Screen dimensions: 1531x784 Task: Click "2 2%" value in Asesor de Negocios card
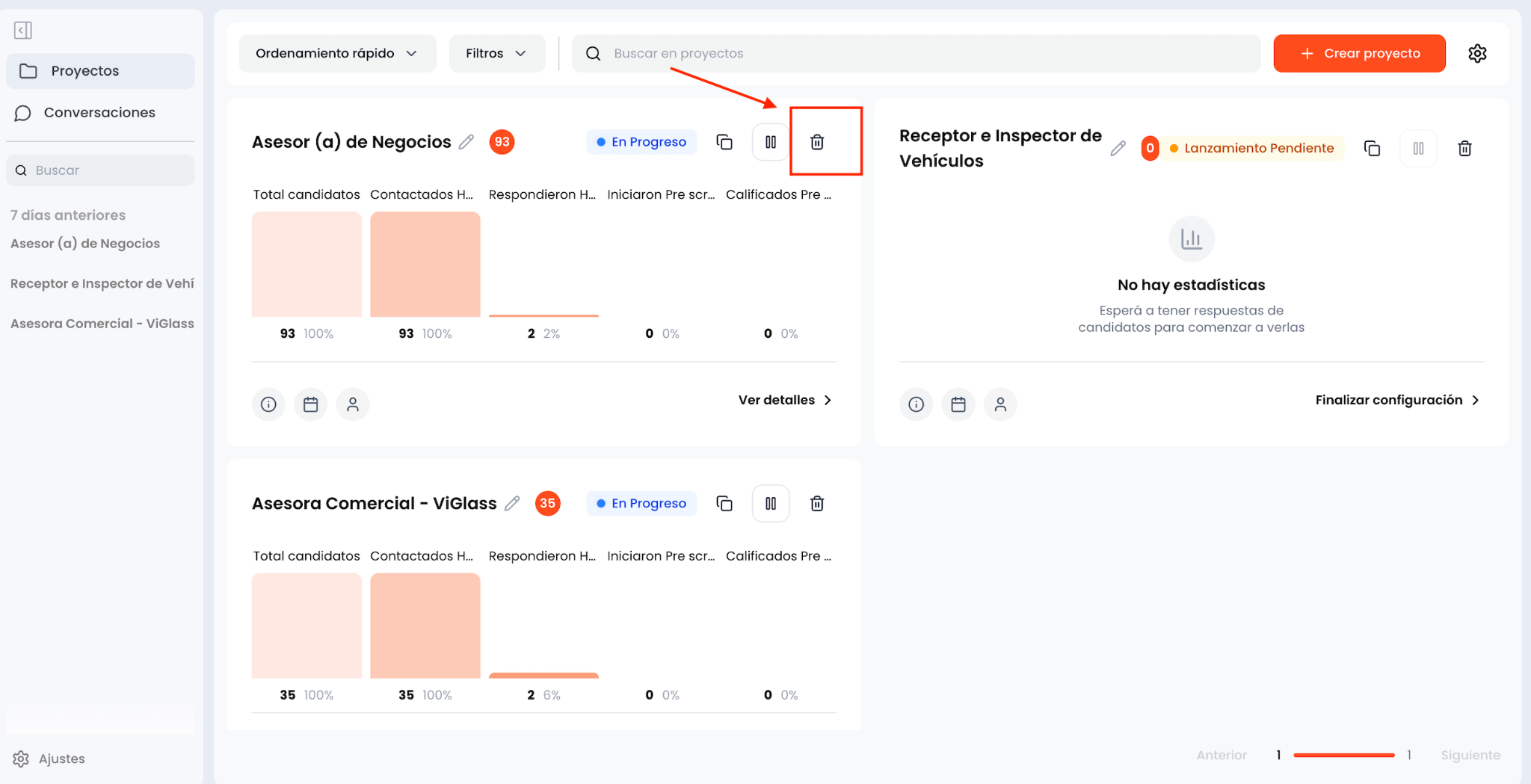click(x=543, y=333)
